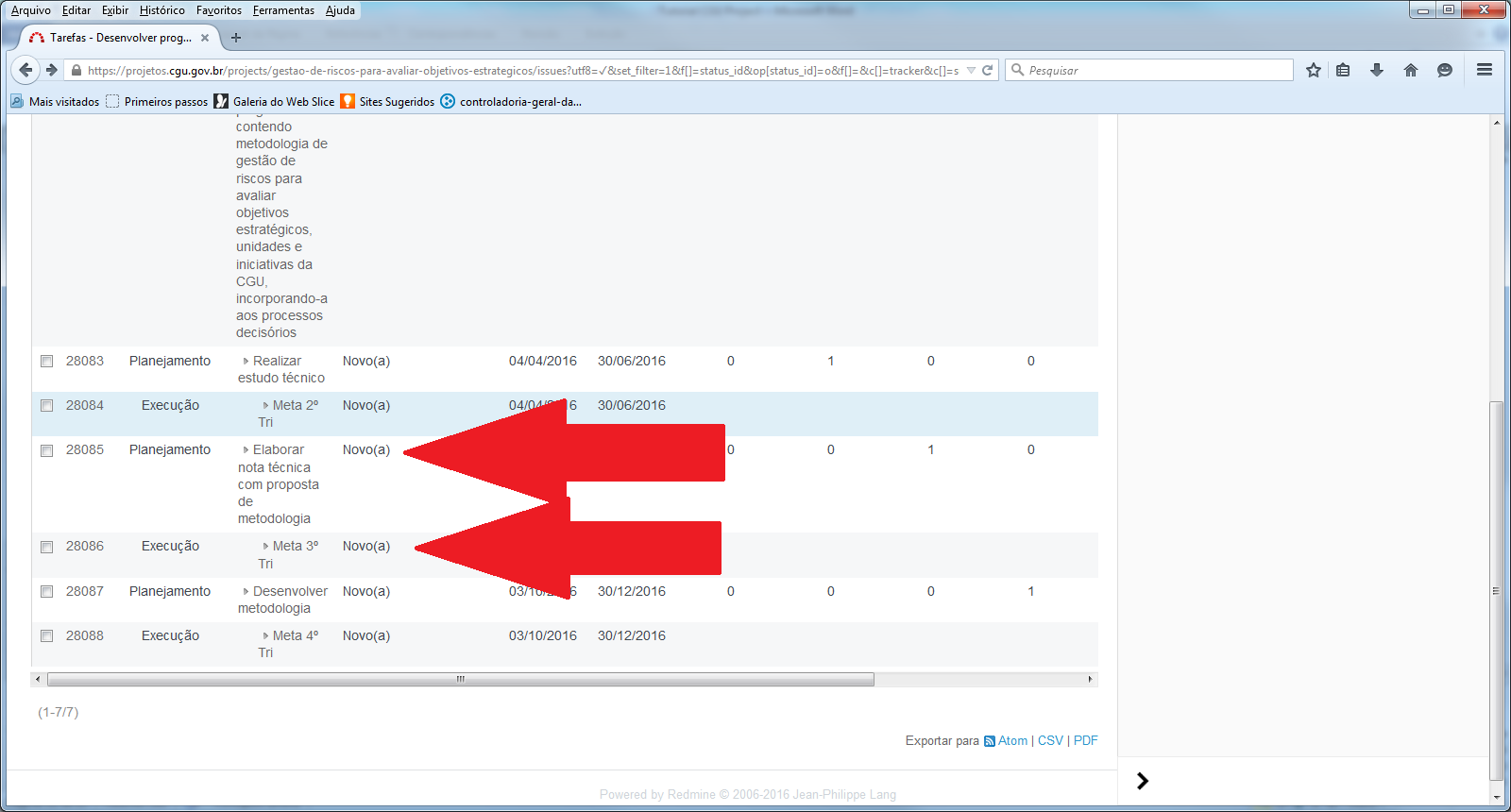Export the issue list as PDF

point(1085,741)
